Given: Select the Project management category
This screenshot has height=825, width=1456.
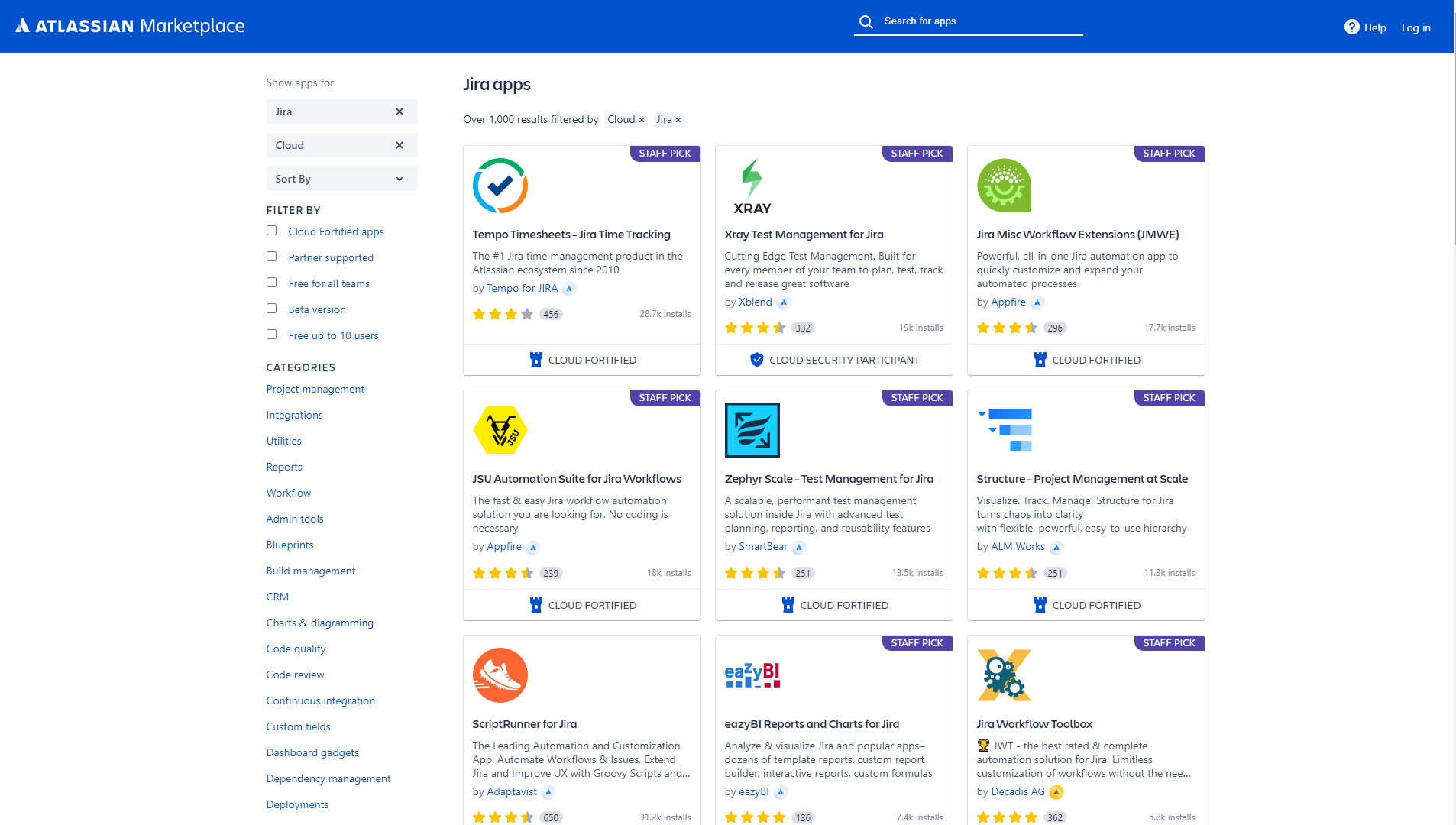Looking at the screenshot, I should pos(315,389).
